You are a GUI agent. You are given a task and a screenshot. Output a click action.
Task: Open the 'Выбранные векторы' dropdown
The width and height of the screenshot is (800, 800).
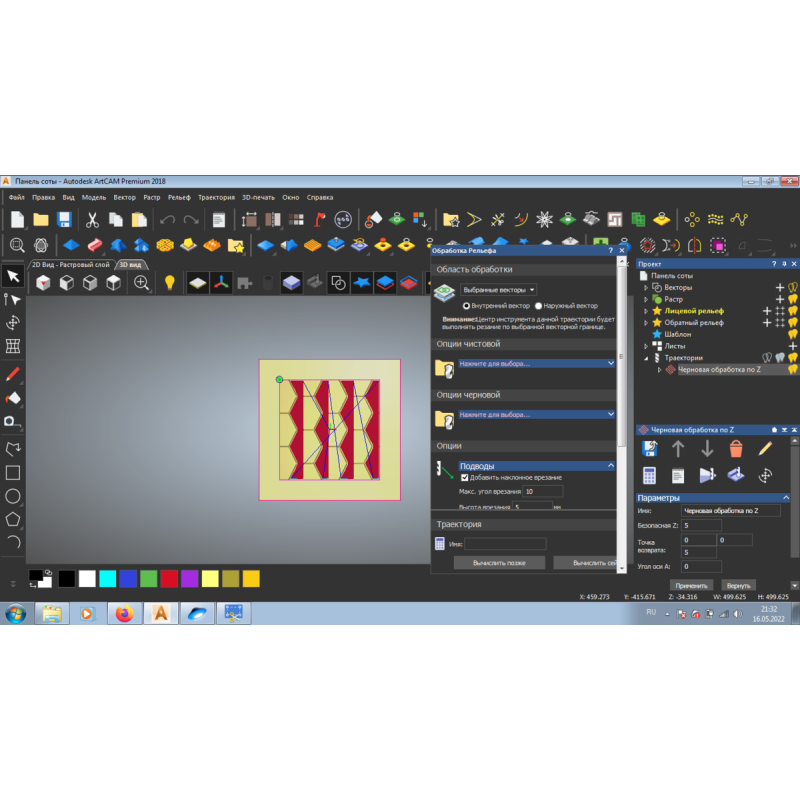click(499, 290)
